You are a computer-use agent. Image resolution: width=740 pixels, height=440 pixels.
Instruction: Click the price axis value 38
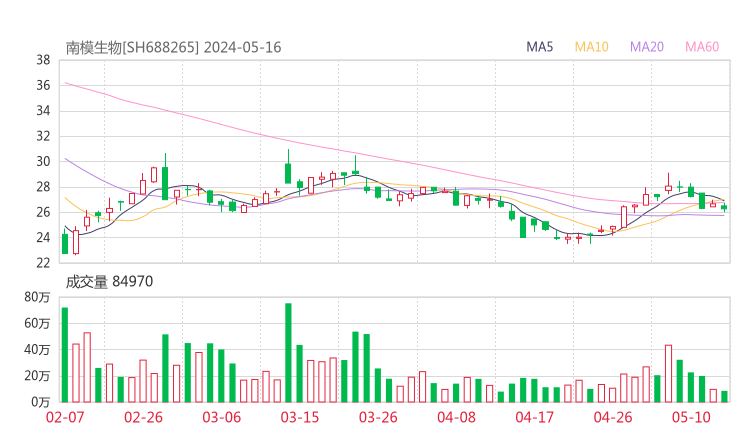click(43, 60)
